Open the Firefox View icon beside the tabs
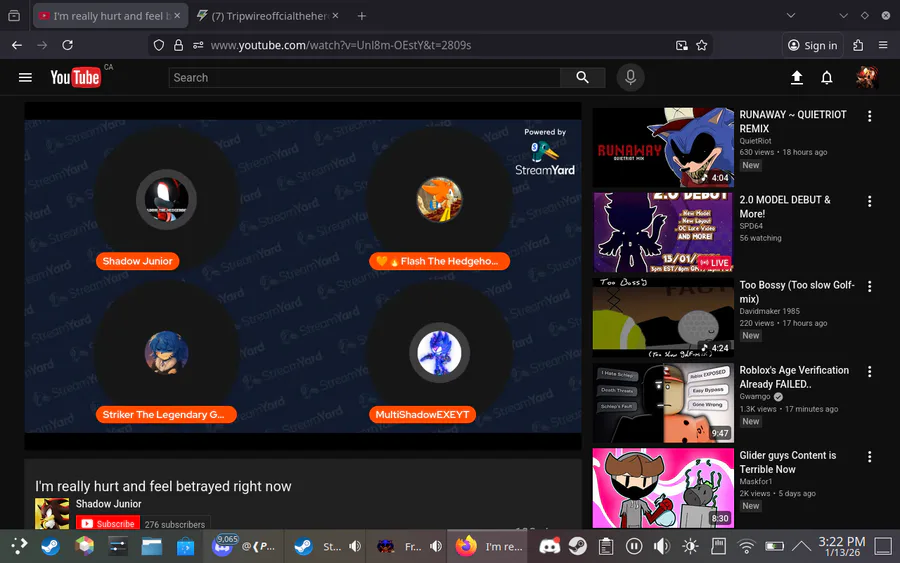 14,16
